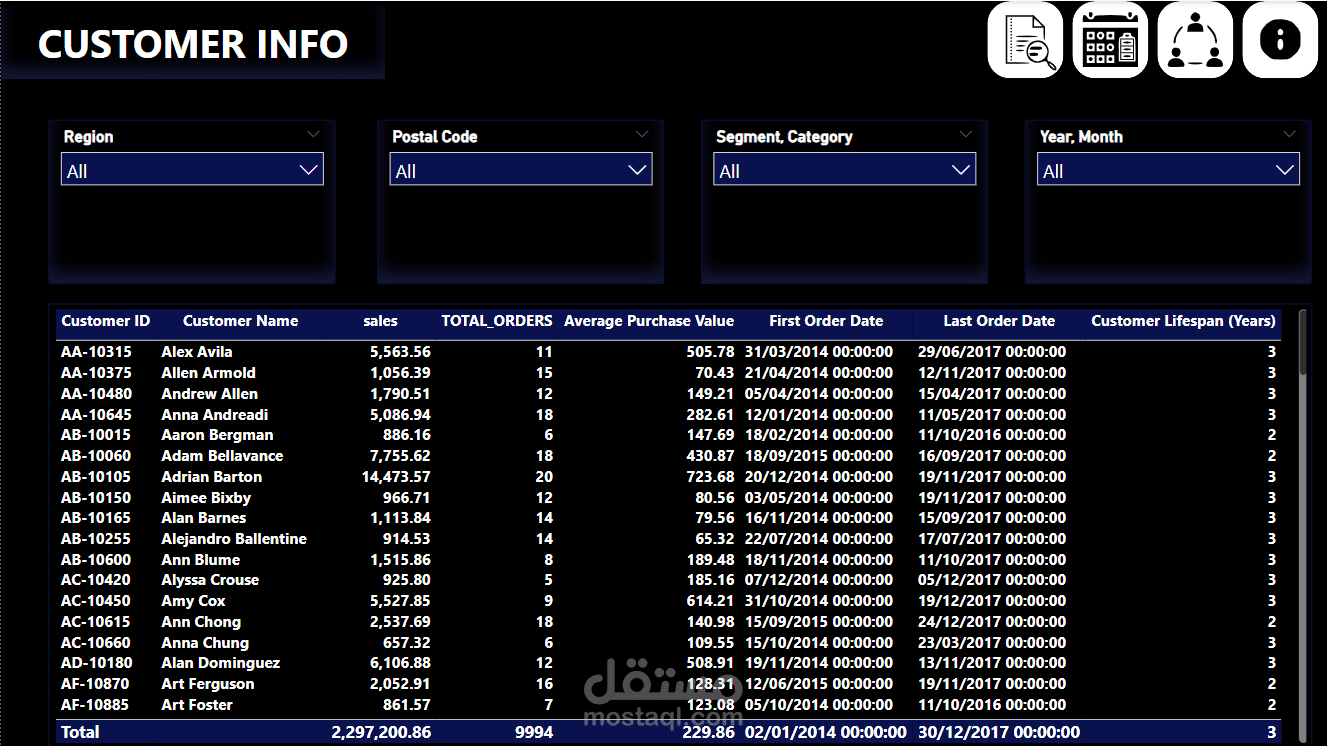Open the customer network people icon
This screenshot has height=746, width=1327.
pyautogui.click(x=1195, y=40)
